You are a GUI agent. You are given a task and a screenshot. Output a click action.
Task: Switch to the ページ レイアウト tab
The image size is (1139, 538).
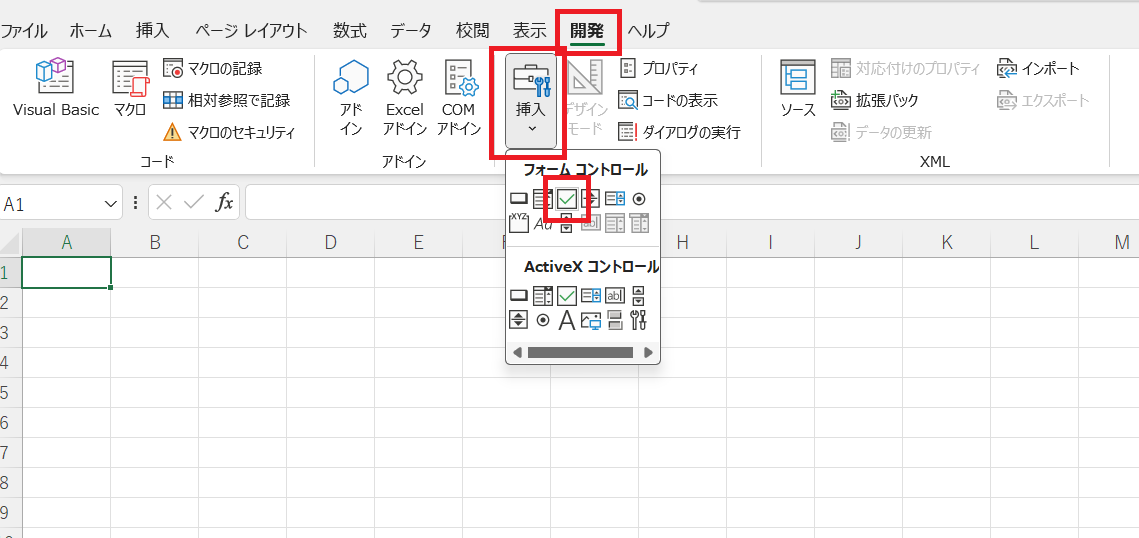(x=251, y=30)
